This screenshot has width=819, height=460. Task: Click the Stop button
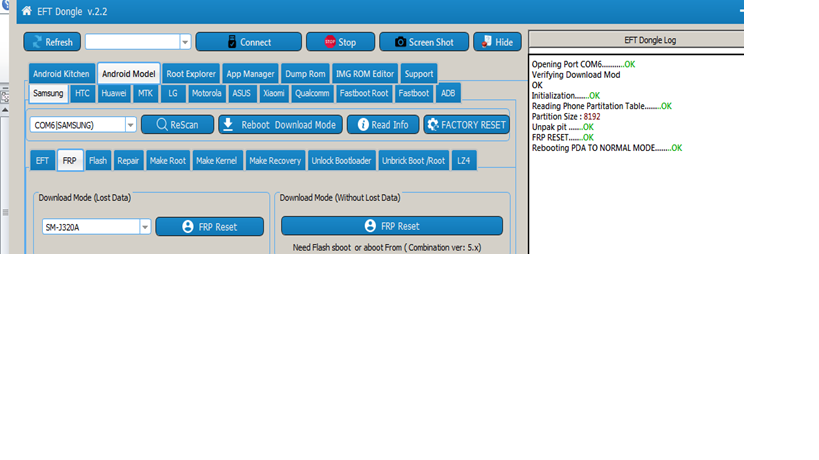tap(341, 42)
